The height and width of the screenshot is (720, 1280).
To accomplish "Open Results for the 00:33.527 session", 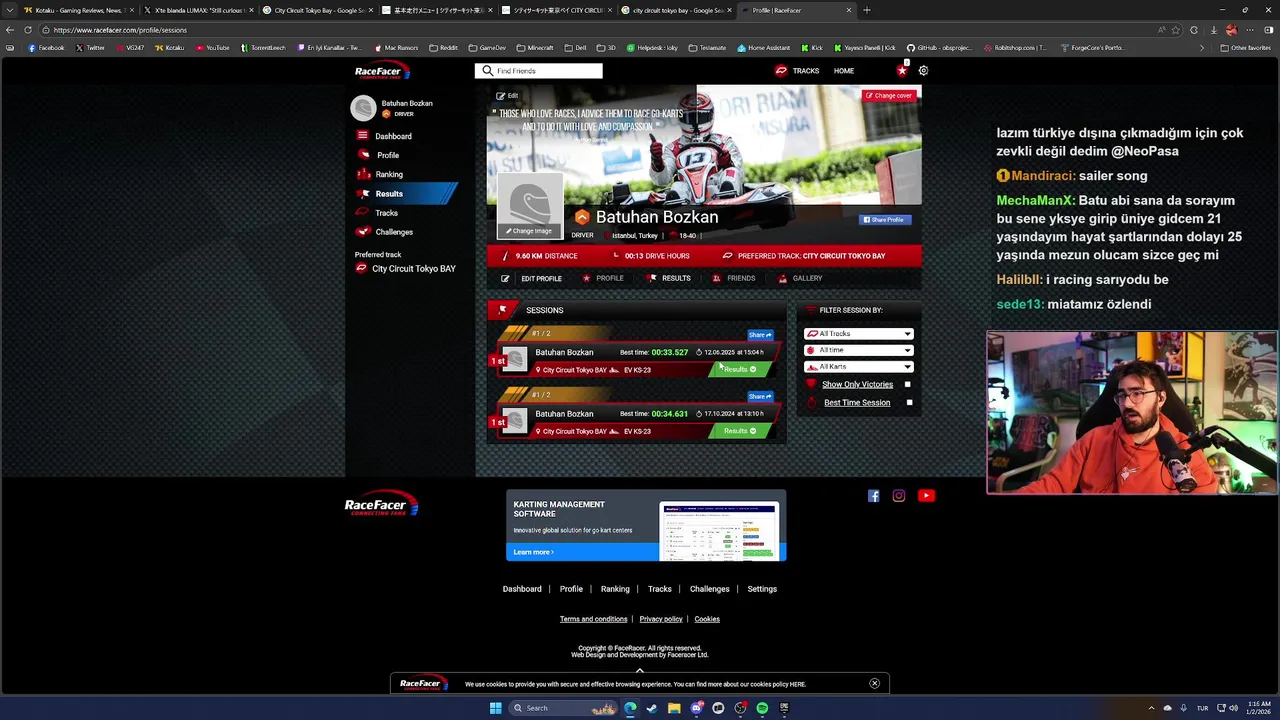I will tap(740, 370).
